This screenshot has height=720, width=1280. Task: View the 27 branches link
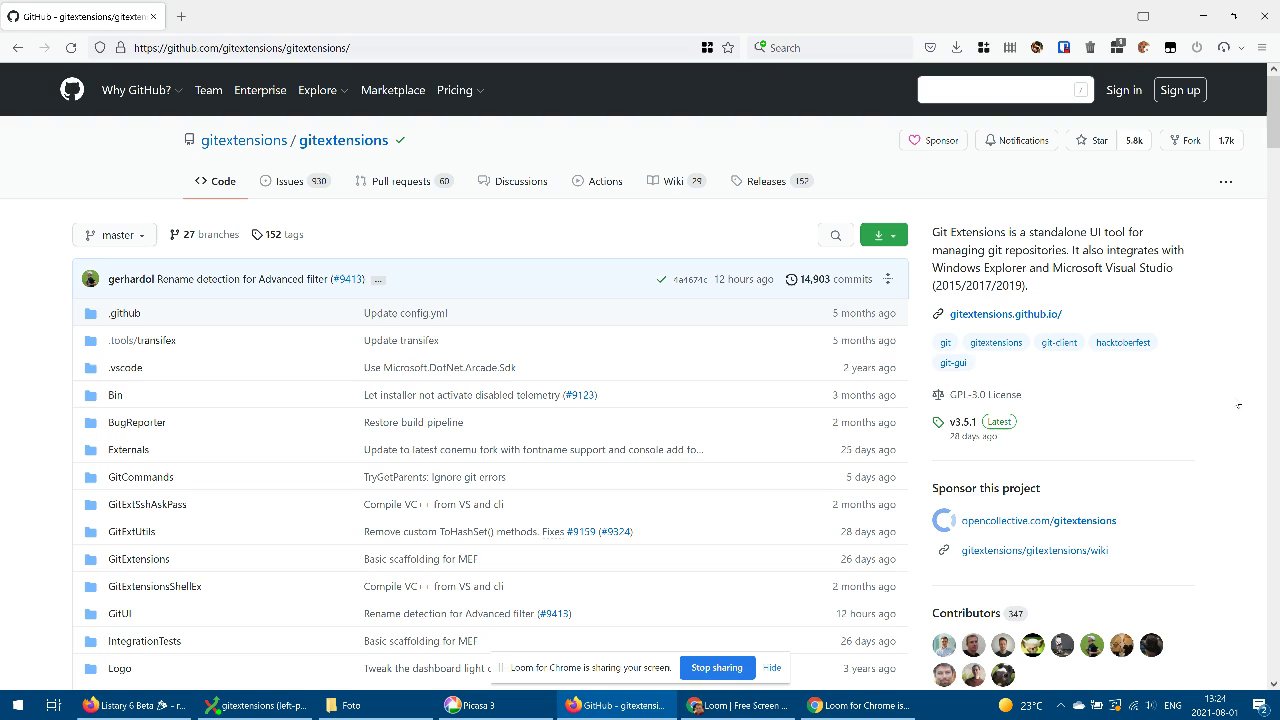point(204,235)
